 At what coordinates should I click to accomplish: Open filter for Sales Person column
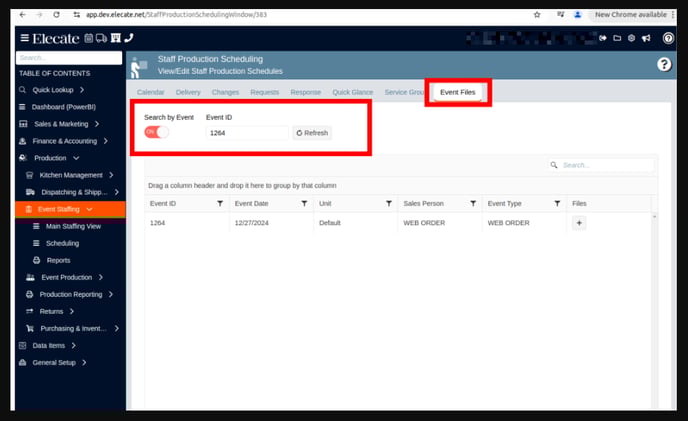[473, 203]
